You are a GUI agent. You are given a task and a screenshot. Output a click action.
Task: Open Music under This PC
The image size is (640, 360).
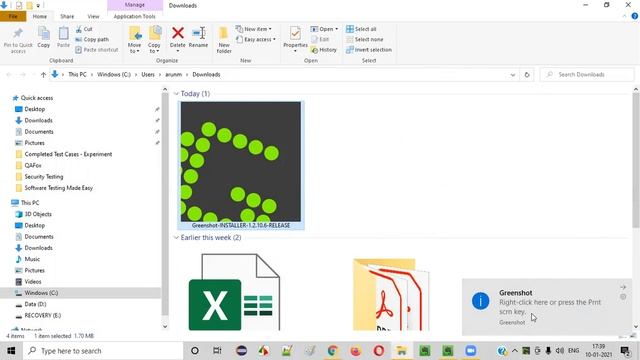[32, 259]
